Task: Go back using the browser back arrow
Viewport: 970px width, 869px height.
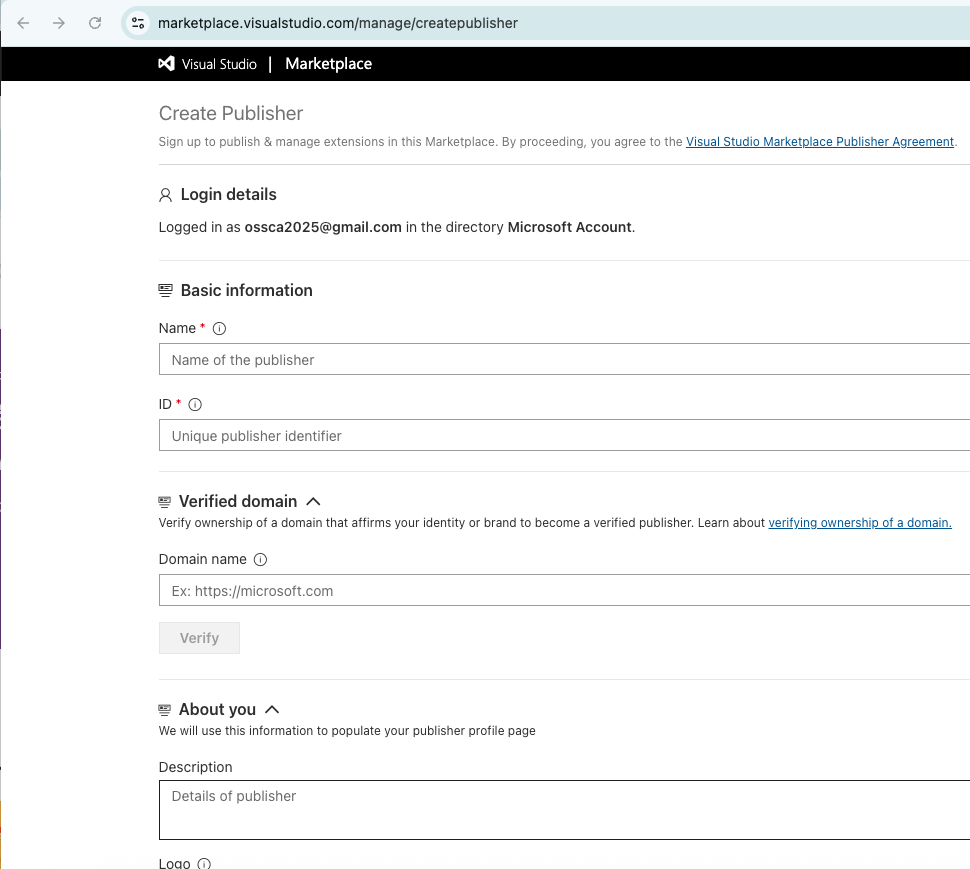Action: tap(24, 23)
